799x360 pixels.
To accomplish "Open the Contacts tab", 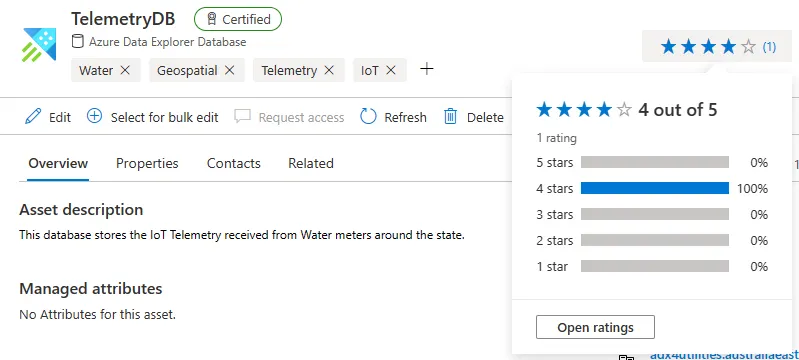I will pos(233,163).
